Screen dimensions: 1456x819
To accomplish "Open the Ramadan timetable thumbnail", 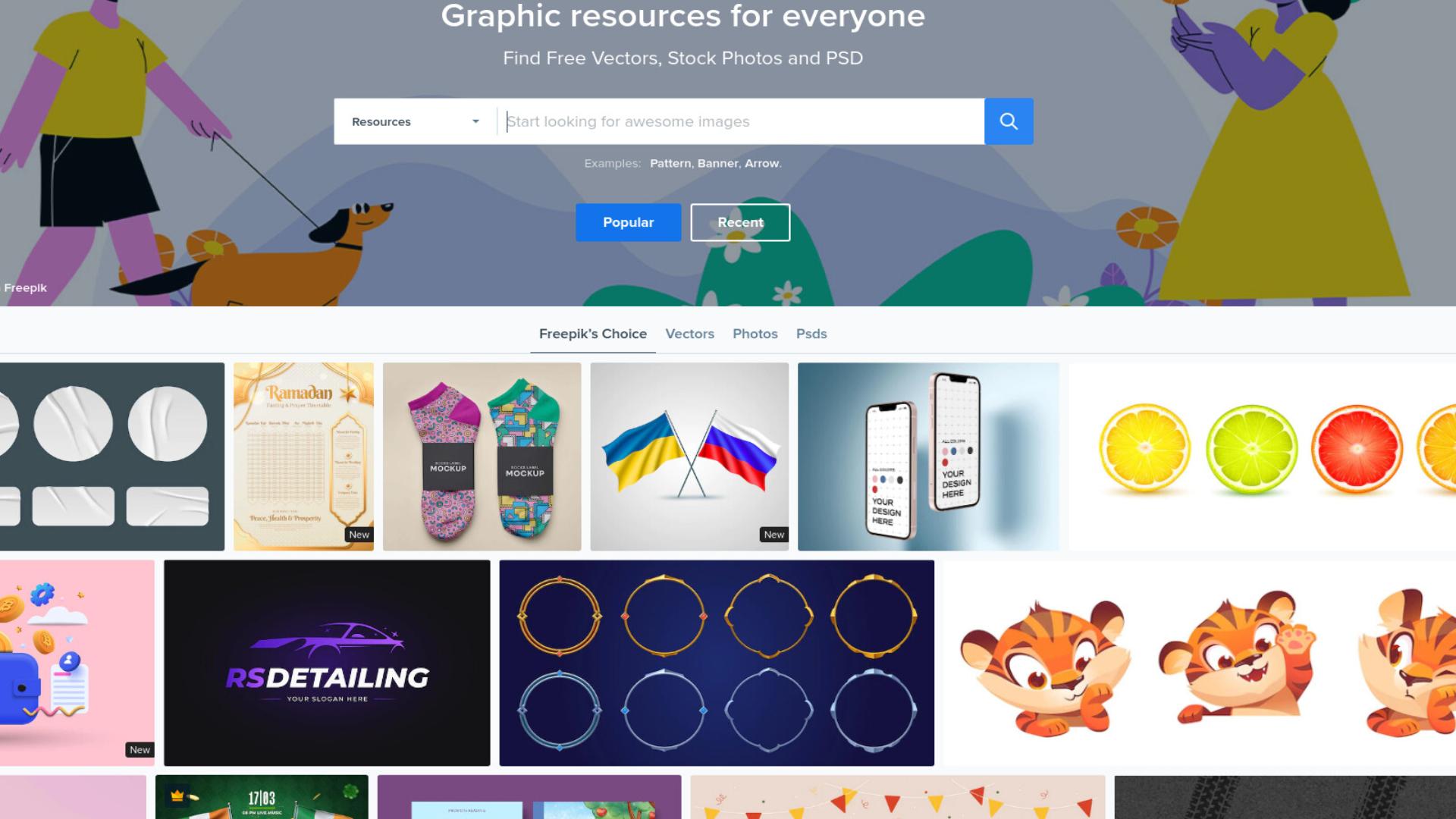I will coord(303,457).
